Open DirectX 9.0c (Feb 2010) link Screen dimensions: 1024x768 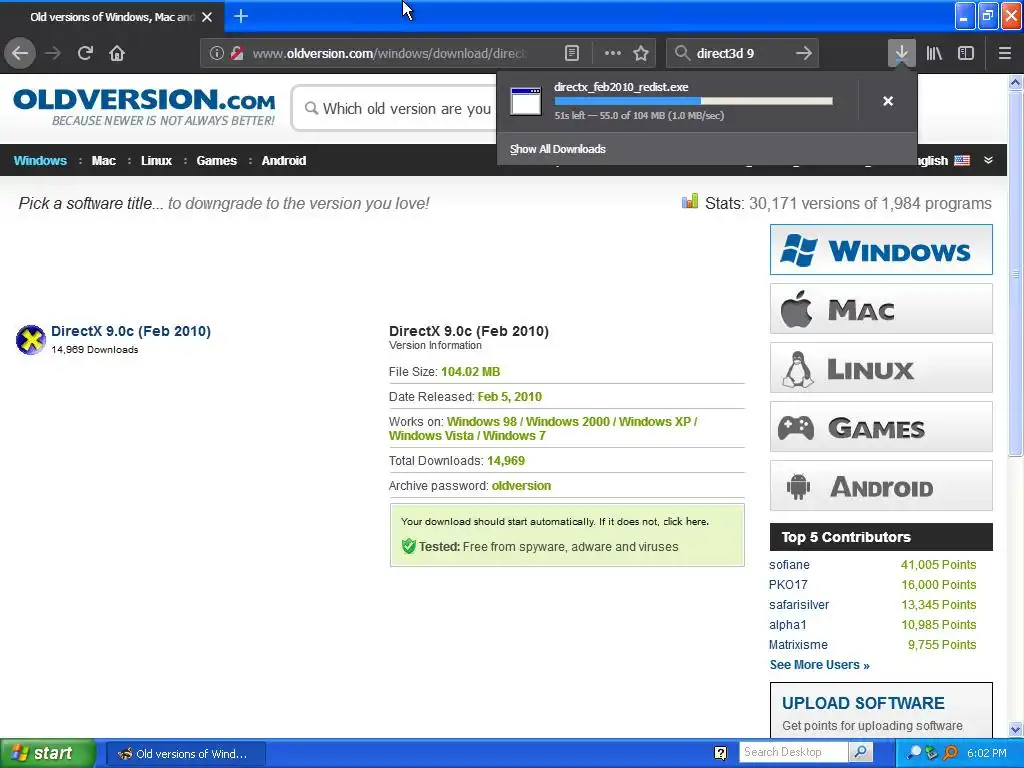click(131, 331)
